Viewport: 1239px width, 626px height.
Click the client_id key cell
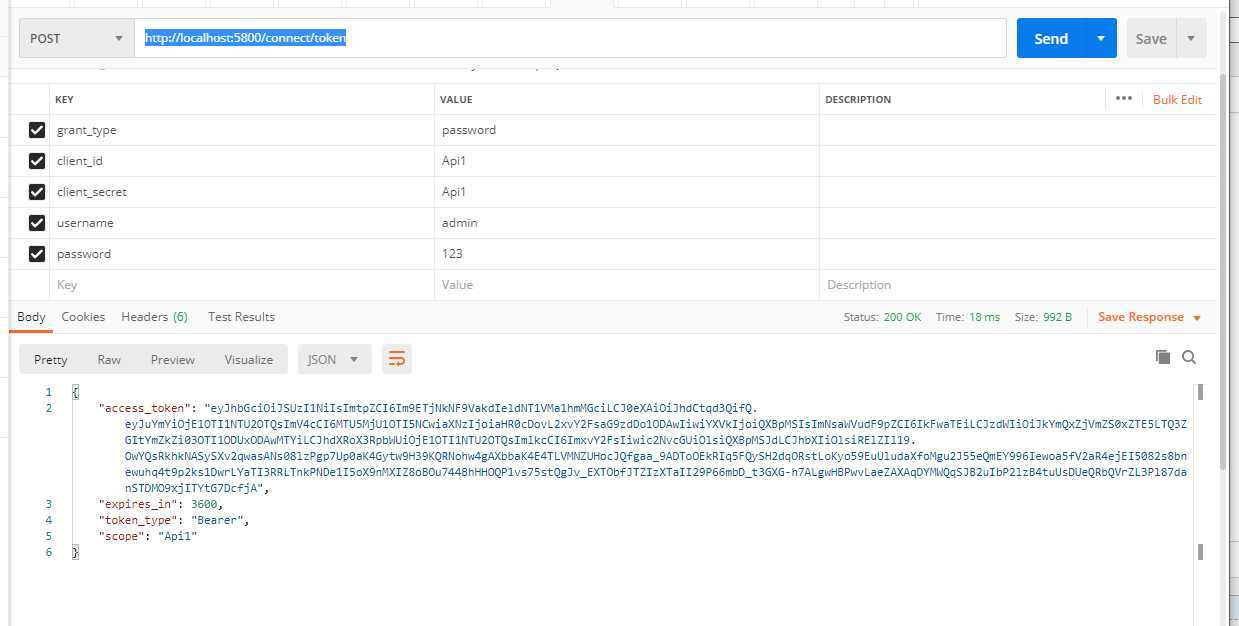coord(242,161)
